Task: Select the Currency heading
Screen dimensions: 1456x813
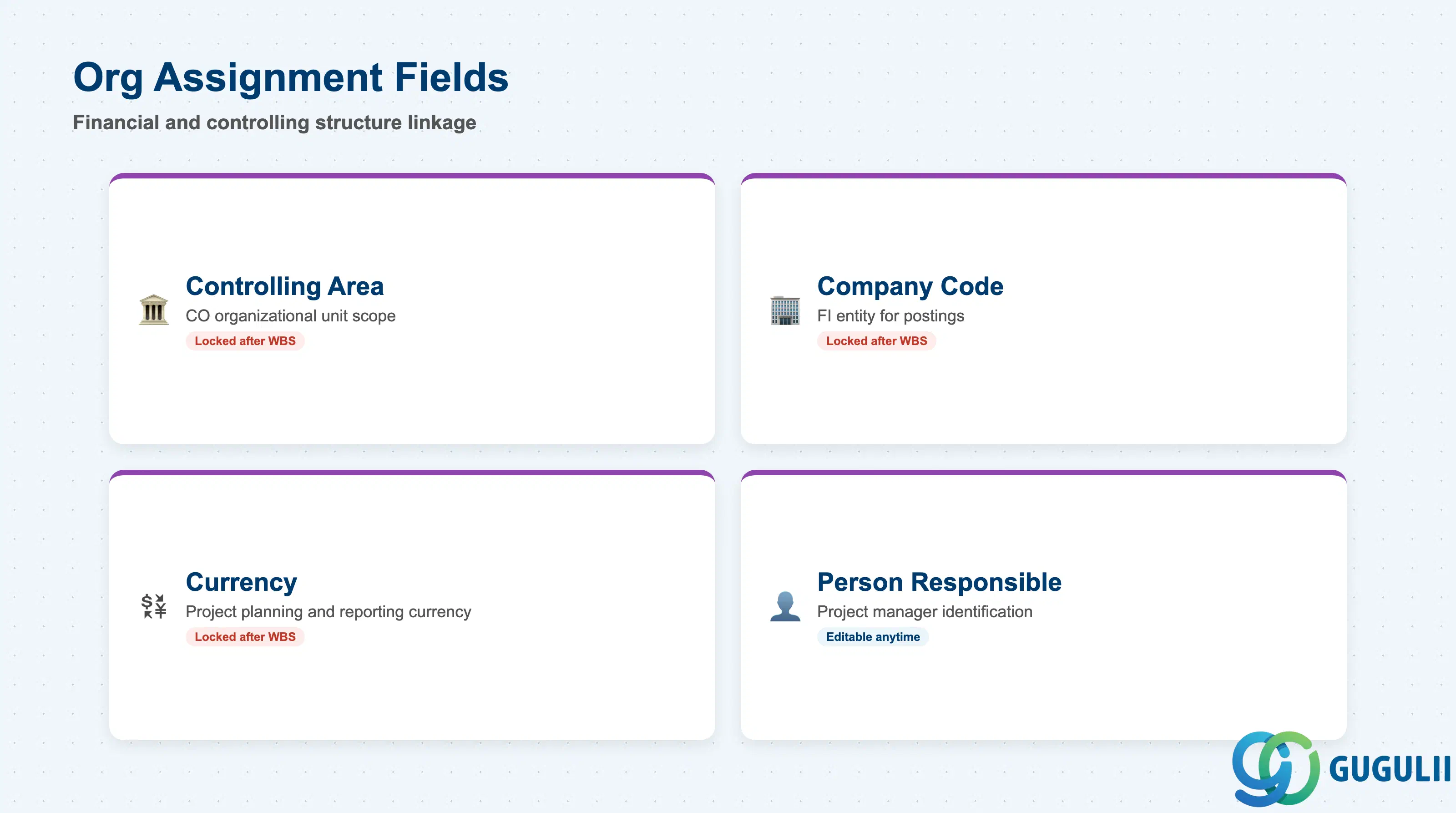Action: tap(241, 582)
